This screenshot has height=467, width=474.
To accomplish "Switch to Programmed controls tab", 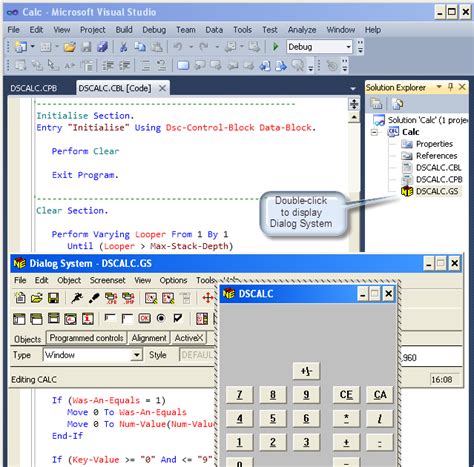I will point(86,338).
